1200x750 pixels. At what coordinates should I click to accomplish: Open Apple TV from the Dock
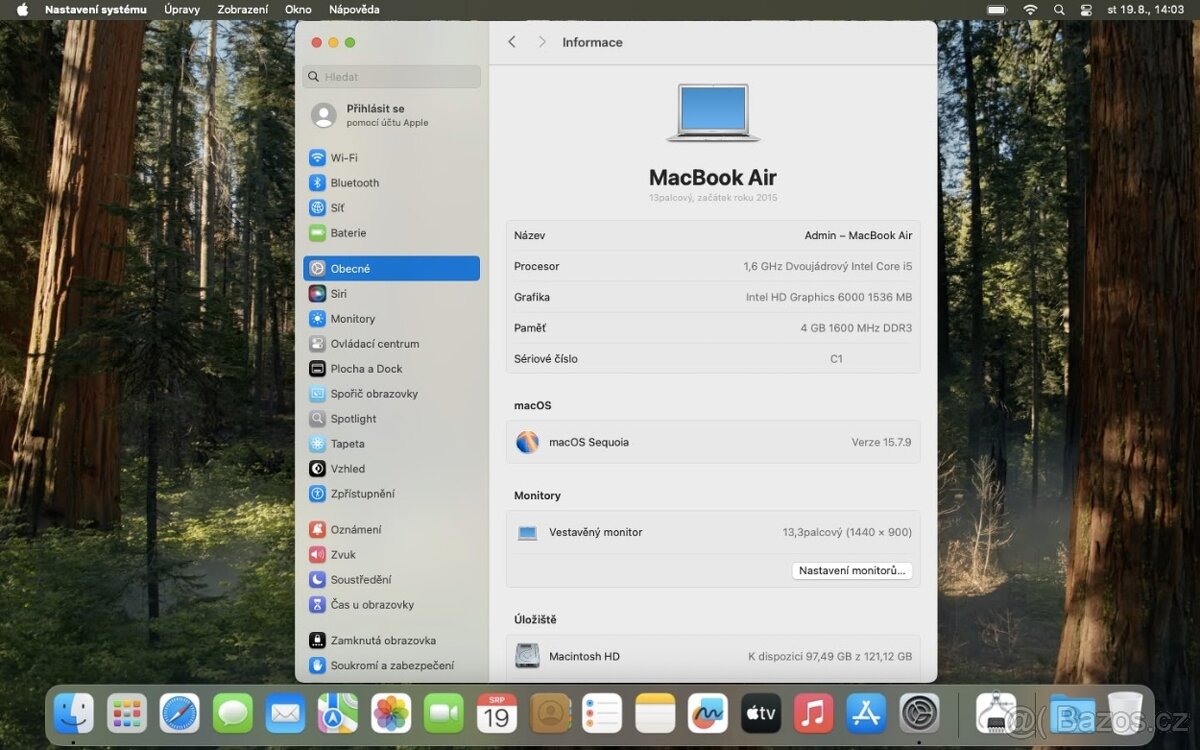tap(761, 713)
